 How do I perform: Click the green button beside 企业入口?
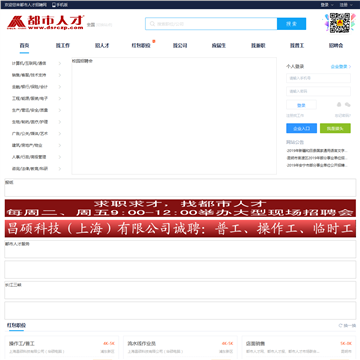tap(335, 128)
